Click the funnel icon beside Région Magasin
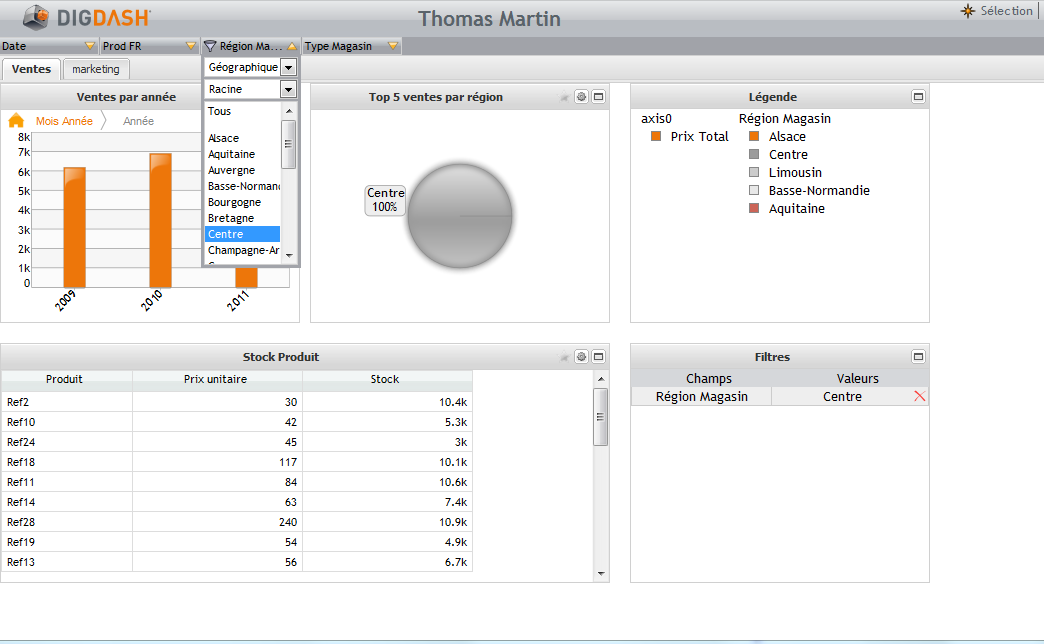Image resolution: width=1044 pixels, height=644 pixels. [210, 46]
